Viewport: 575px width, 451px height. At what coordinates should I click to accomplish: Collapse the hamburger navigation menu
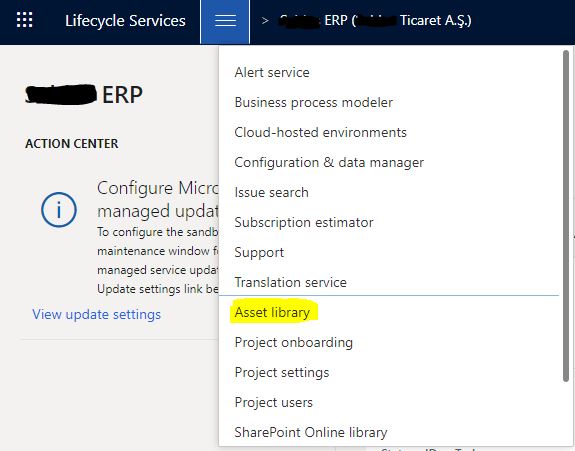point(225,22)
